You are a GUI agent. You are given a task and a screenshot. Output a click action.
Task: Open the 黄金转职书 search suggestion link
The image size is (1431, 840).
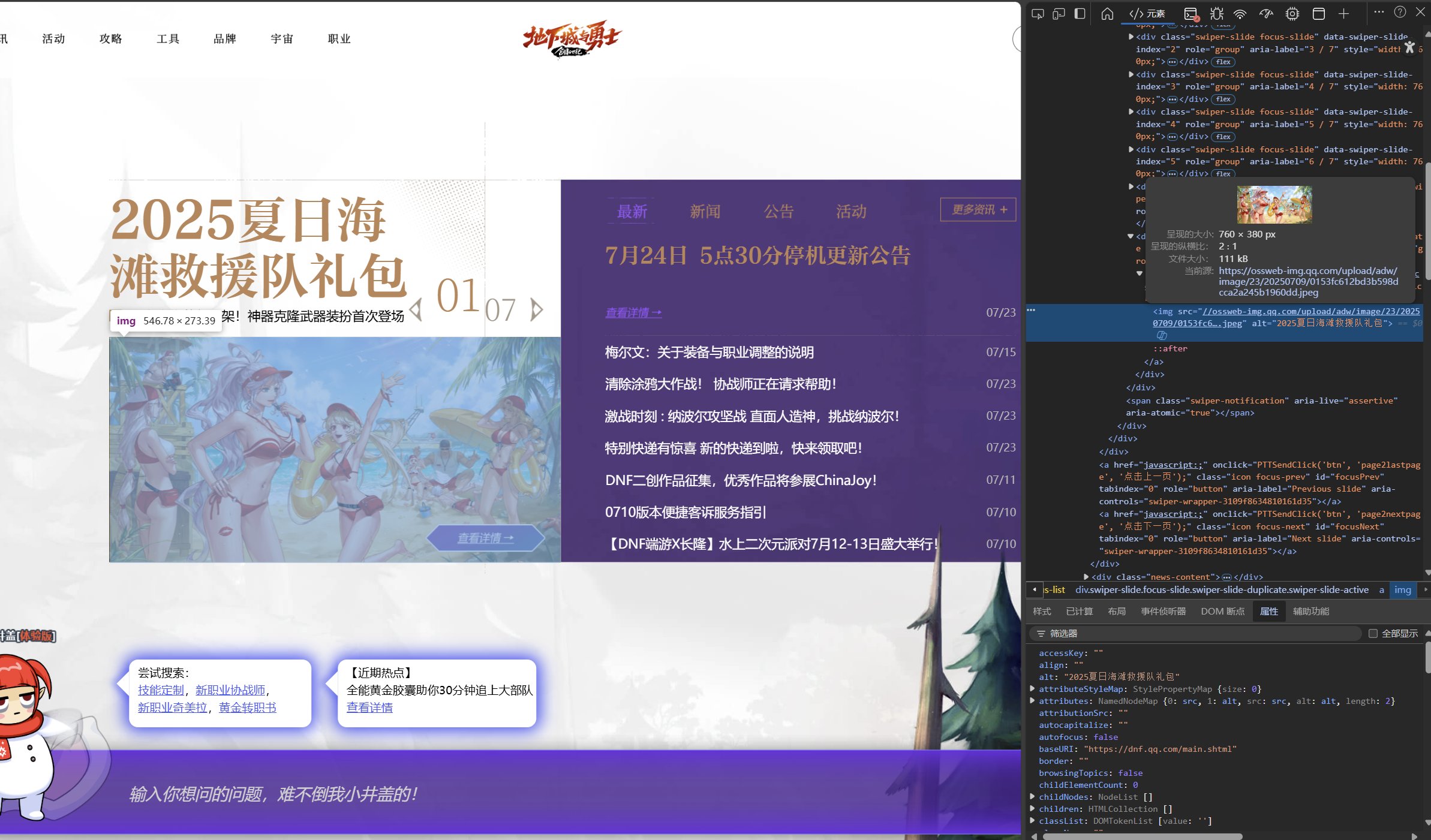pyautogui.click(x=248, y=707)
